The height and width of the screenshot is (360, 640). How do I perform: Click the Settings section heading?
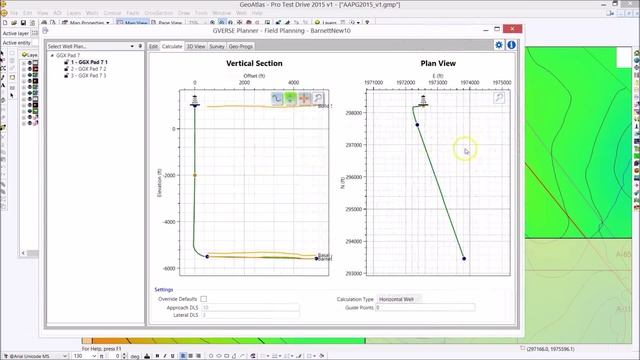point(164,289)
